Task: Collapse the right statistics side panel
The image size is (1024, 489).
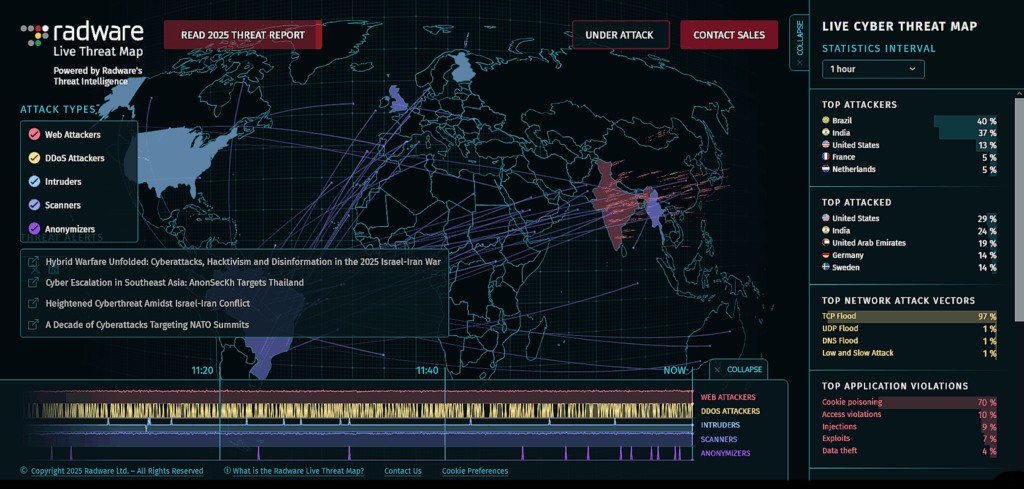Action: tap(798, 43)
